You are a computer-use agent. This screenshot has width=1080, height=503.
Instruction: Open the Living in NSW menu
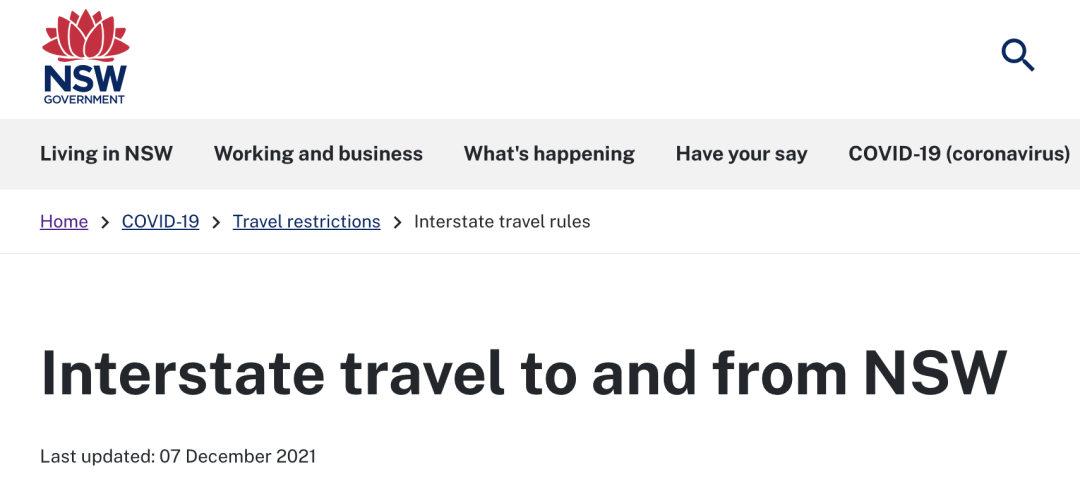pyautogui.click(x=106, y=154)
